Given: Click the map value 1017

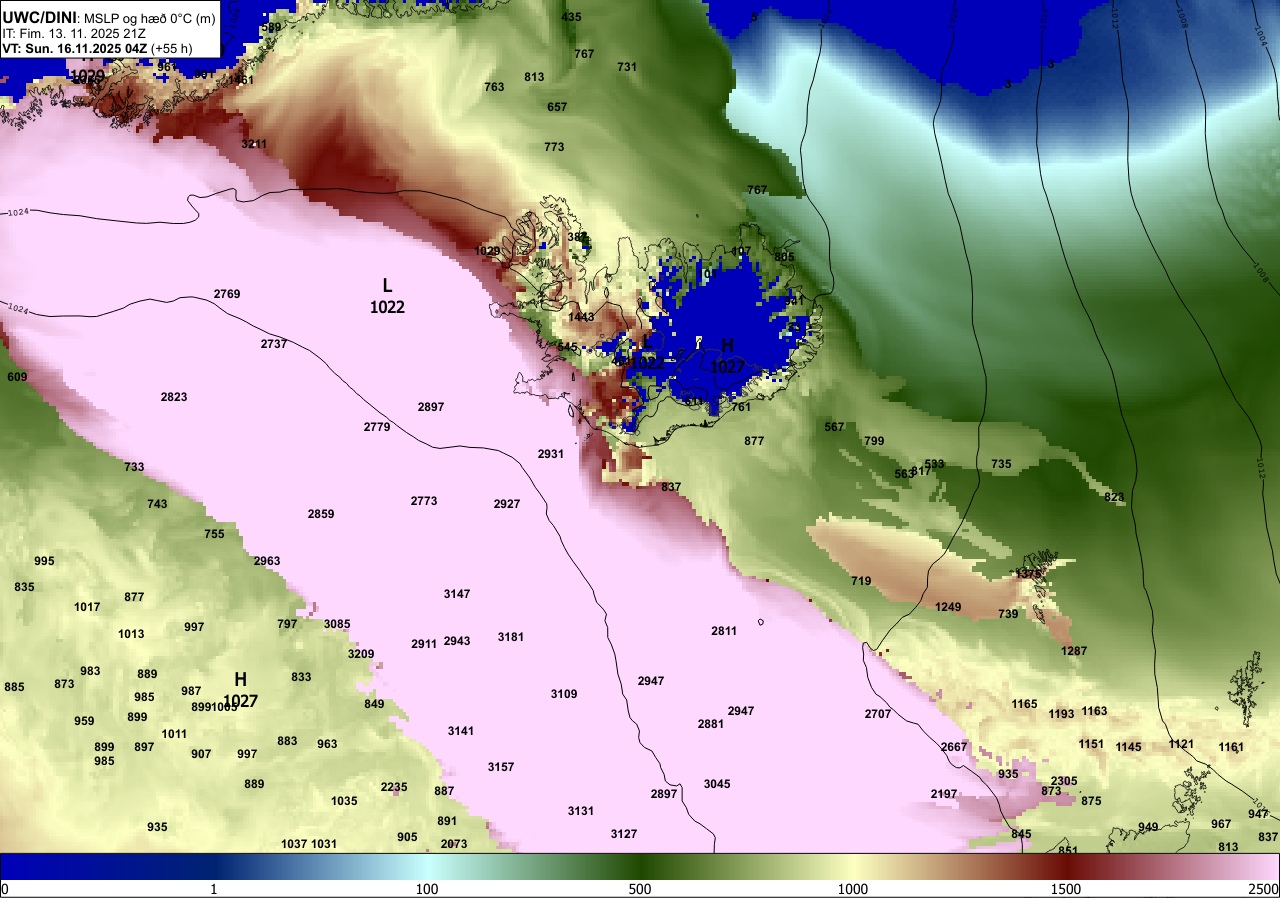Looking at the screenshot, I should (x=87, y=607).
